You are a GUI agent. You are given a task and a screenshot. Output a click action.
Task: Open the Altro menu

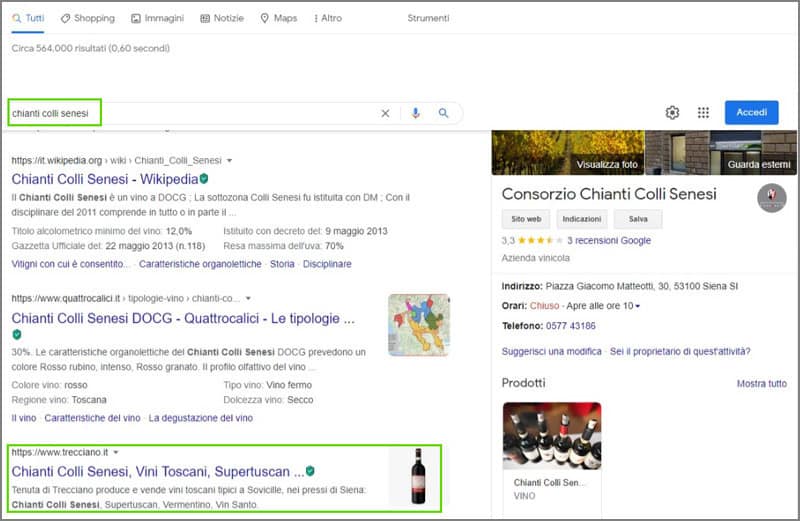click(x=328, y=18)
